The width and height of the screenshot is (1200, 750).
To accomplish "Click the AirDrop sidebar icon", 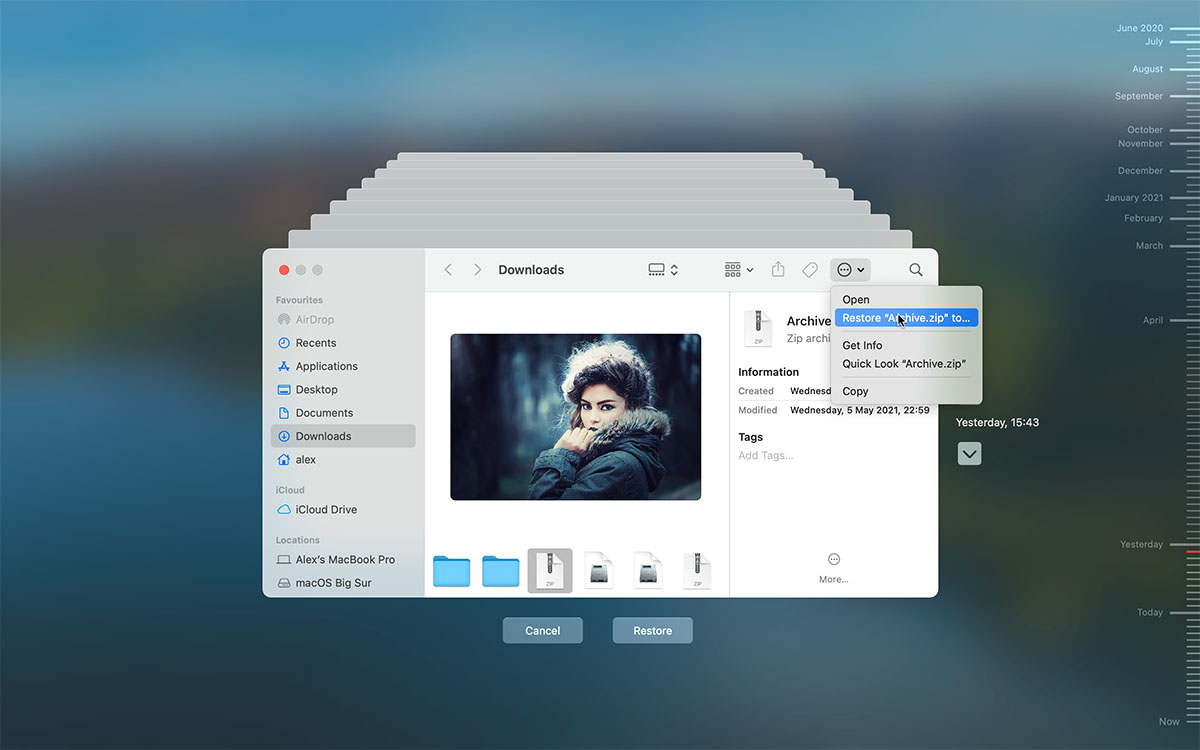I will coord(284,320).
